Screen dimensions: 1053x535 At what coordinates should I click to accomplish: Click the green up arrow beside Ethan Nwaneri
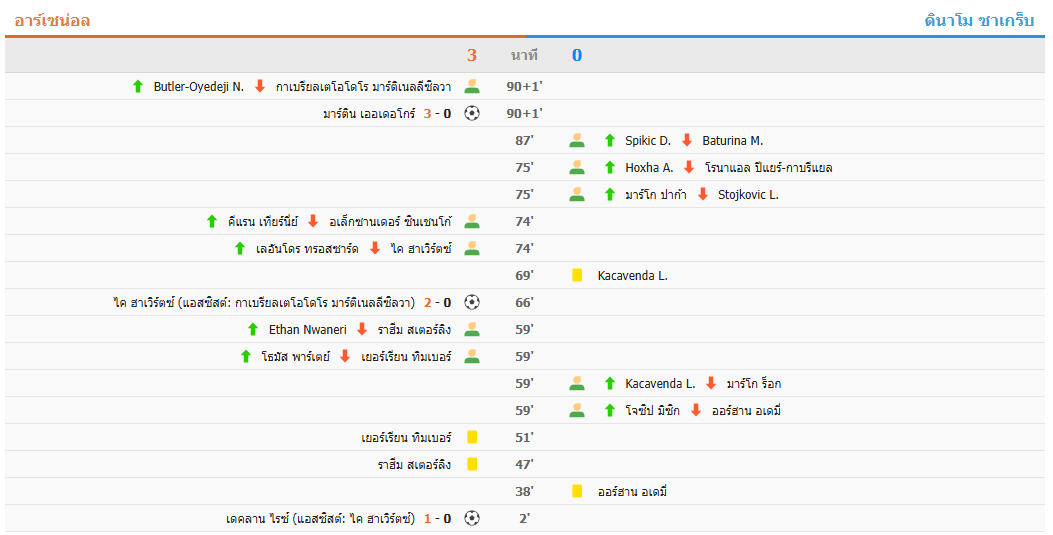[253, 330]
